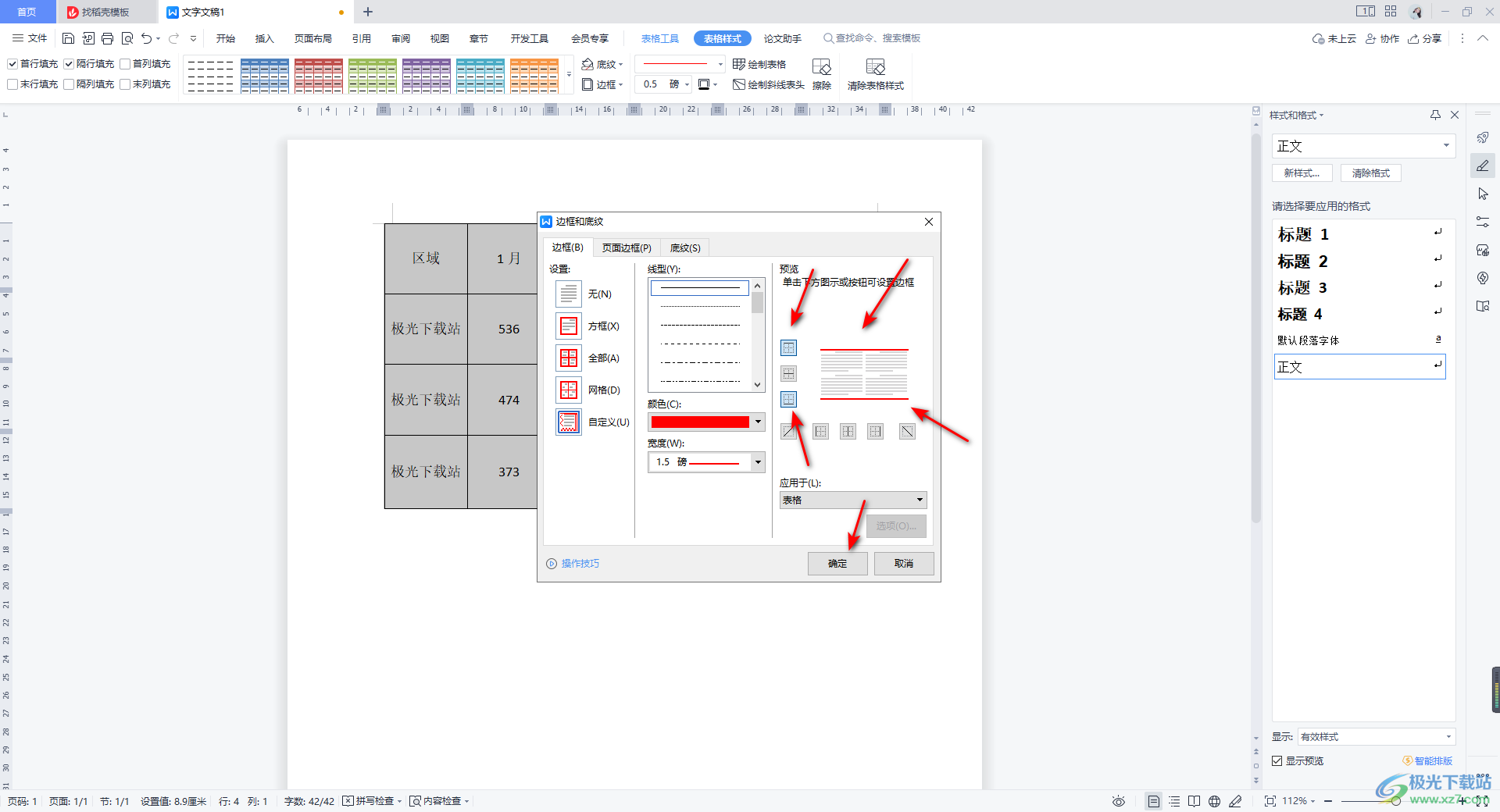
Task: Toggle Show Preview (显示预览) checkbox
Action: pos(1277,760)
